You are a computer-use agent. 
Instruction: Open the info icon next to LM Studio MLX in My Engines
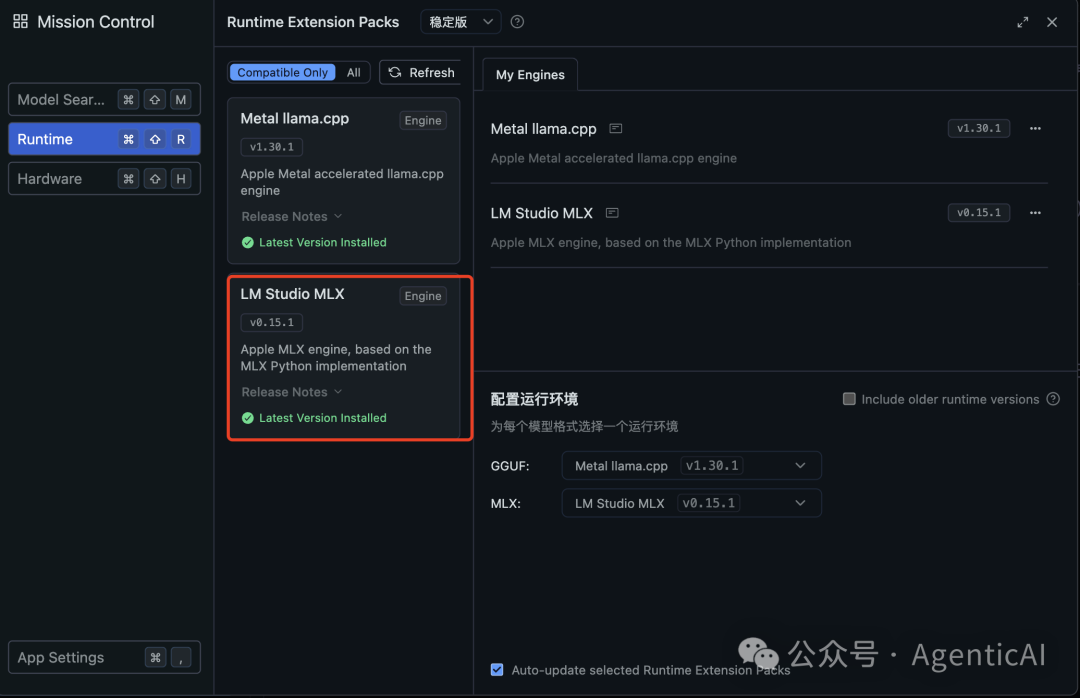click(612, 213)
